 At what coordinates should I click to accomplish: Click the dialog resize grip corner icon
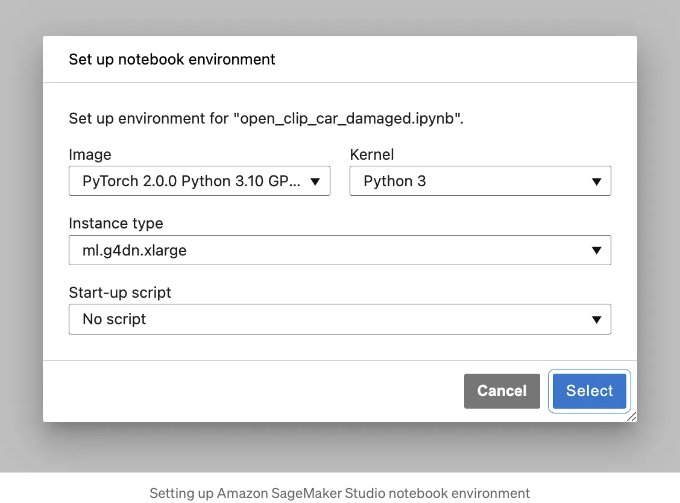[631, 417]
